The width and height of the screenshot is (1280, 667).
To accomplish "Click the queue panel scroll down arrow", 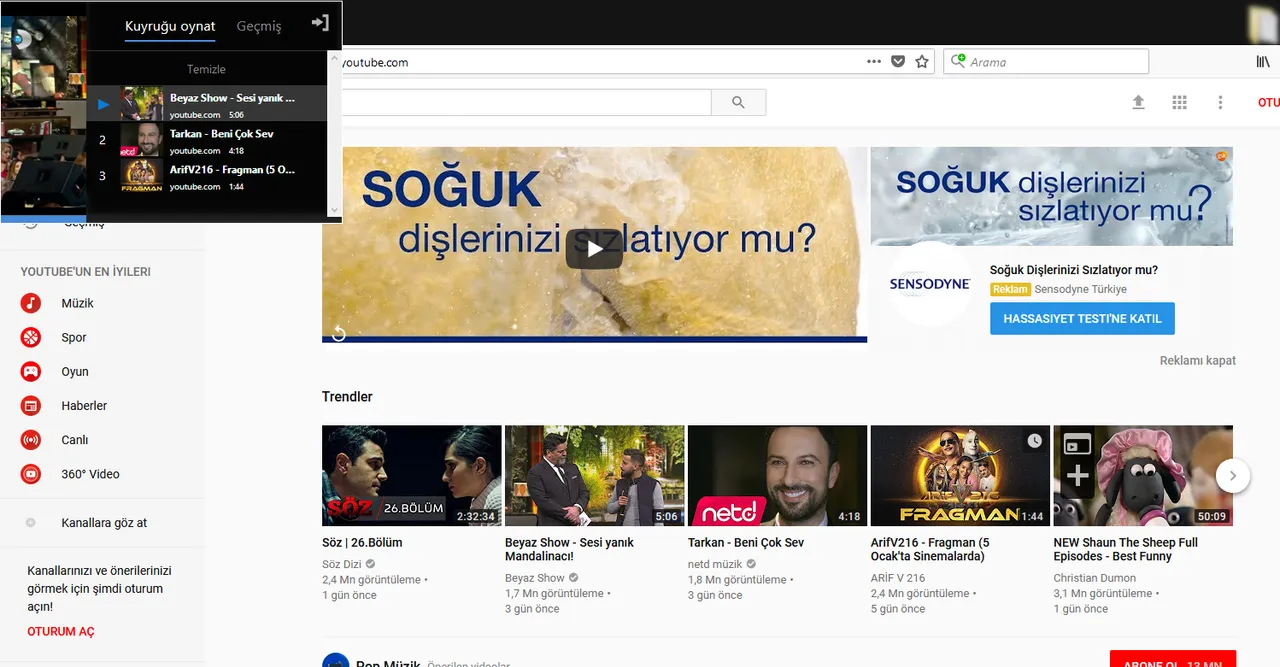I will (x=334, y=210).
